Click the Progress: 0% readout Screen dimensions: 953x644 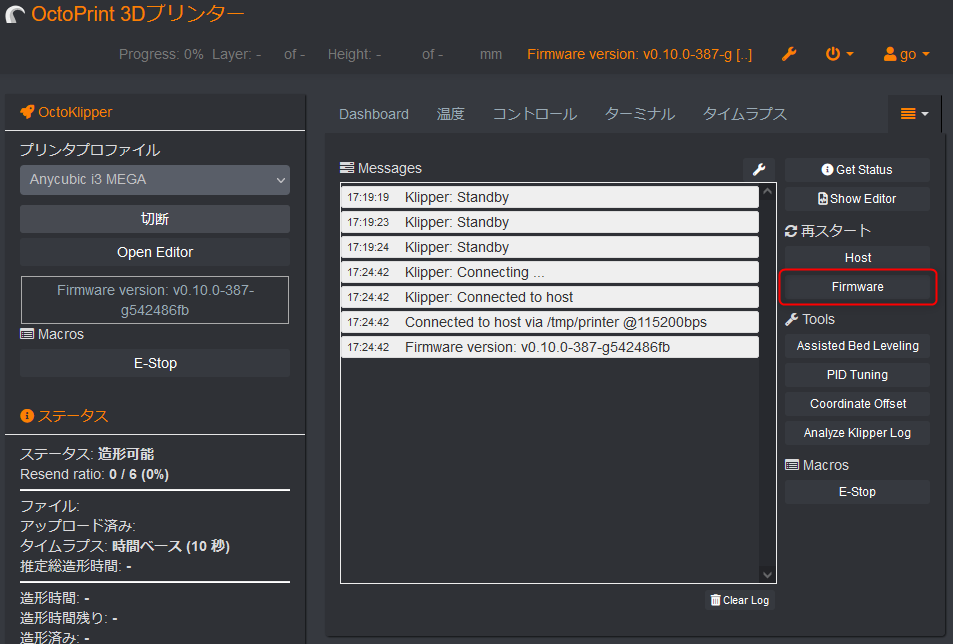click(161, 54)
